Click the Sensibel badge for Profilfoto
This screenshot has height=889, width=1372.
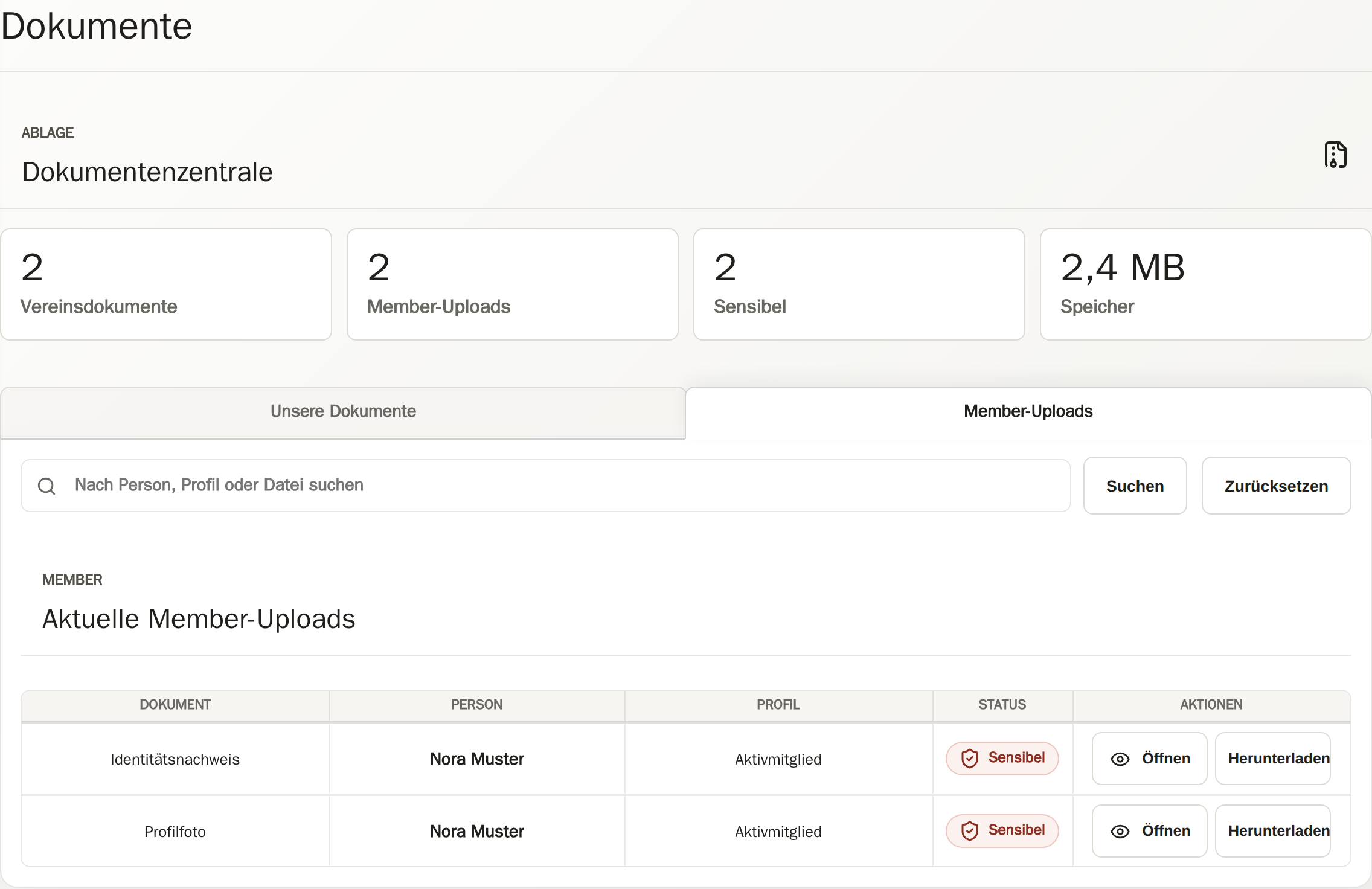coord(1002,830)
